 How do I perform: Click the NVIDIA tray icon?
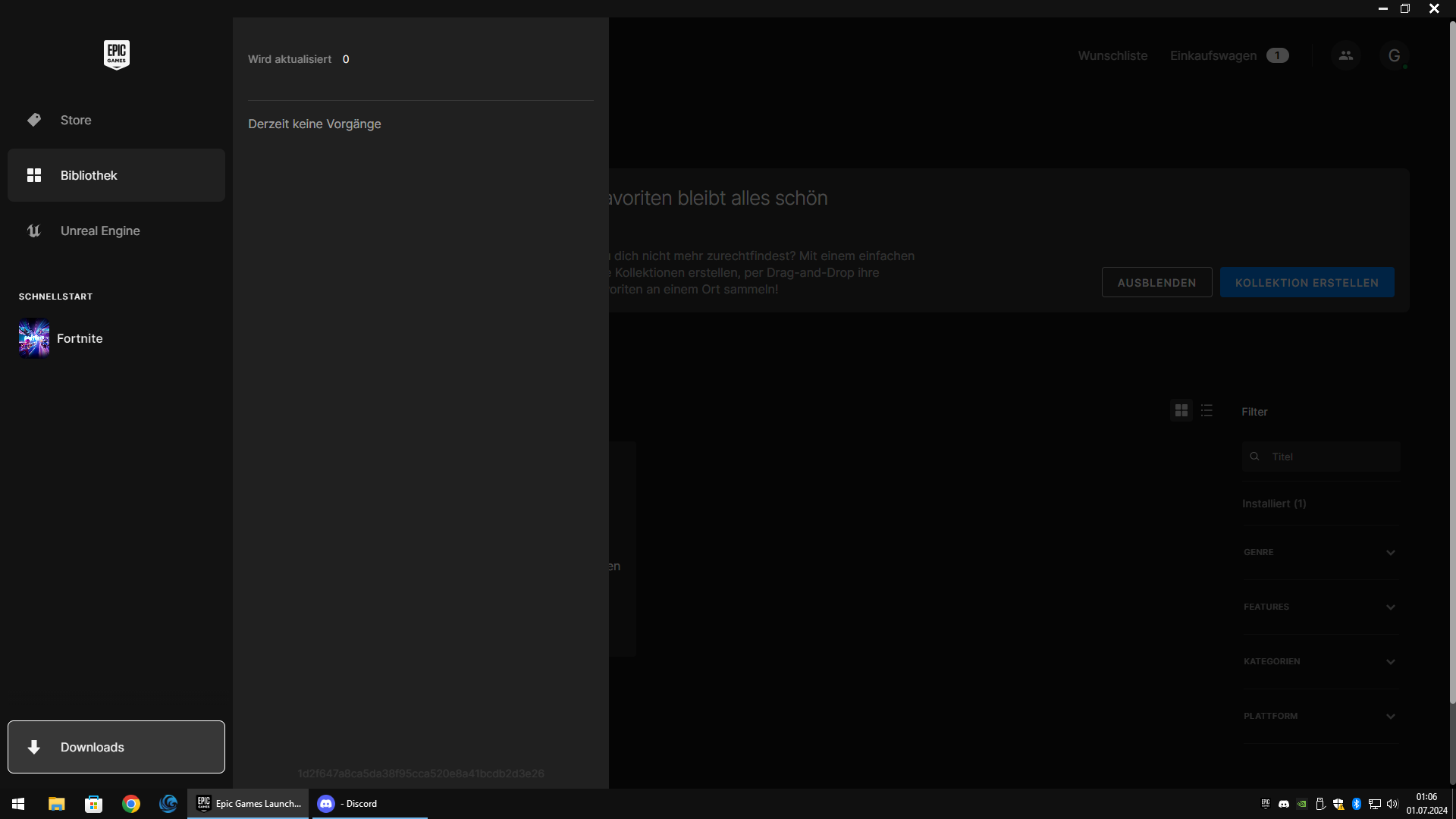(1302, 804)
